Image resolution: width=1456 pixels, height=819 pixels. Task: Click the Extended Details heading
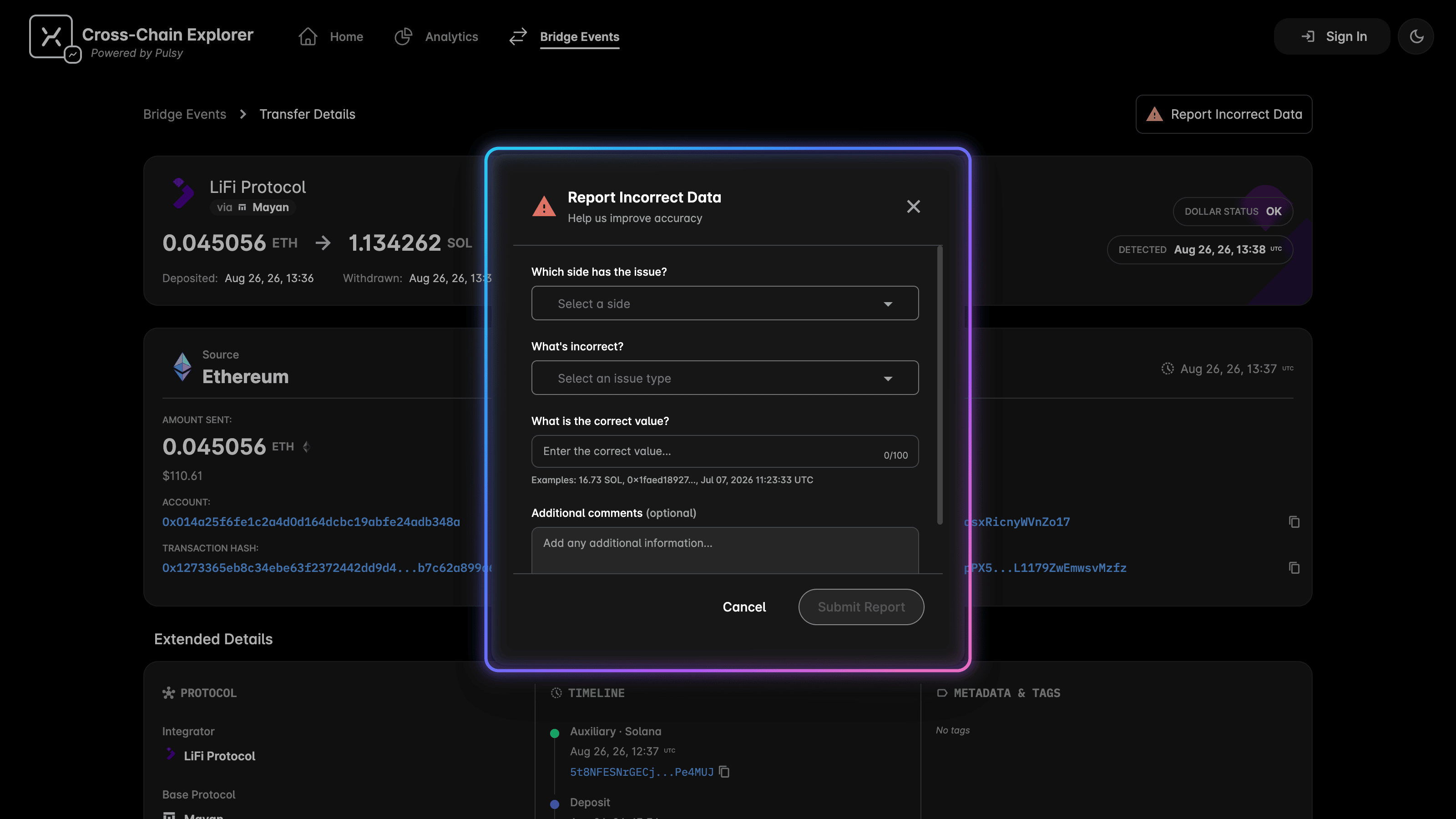[213, 639]
